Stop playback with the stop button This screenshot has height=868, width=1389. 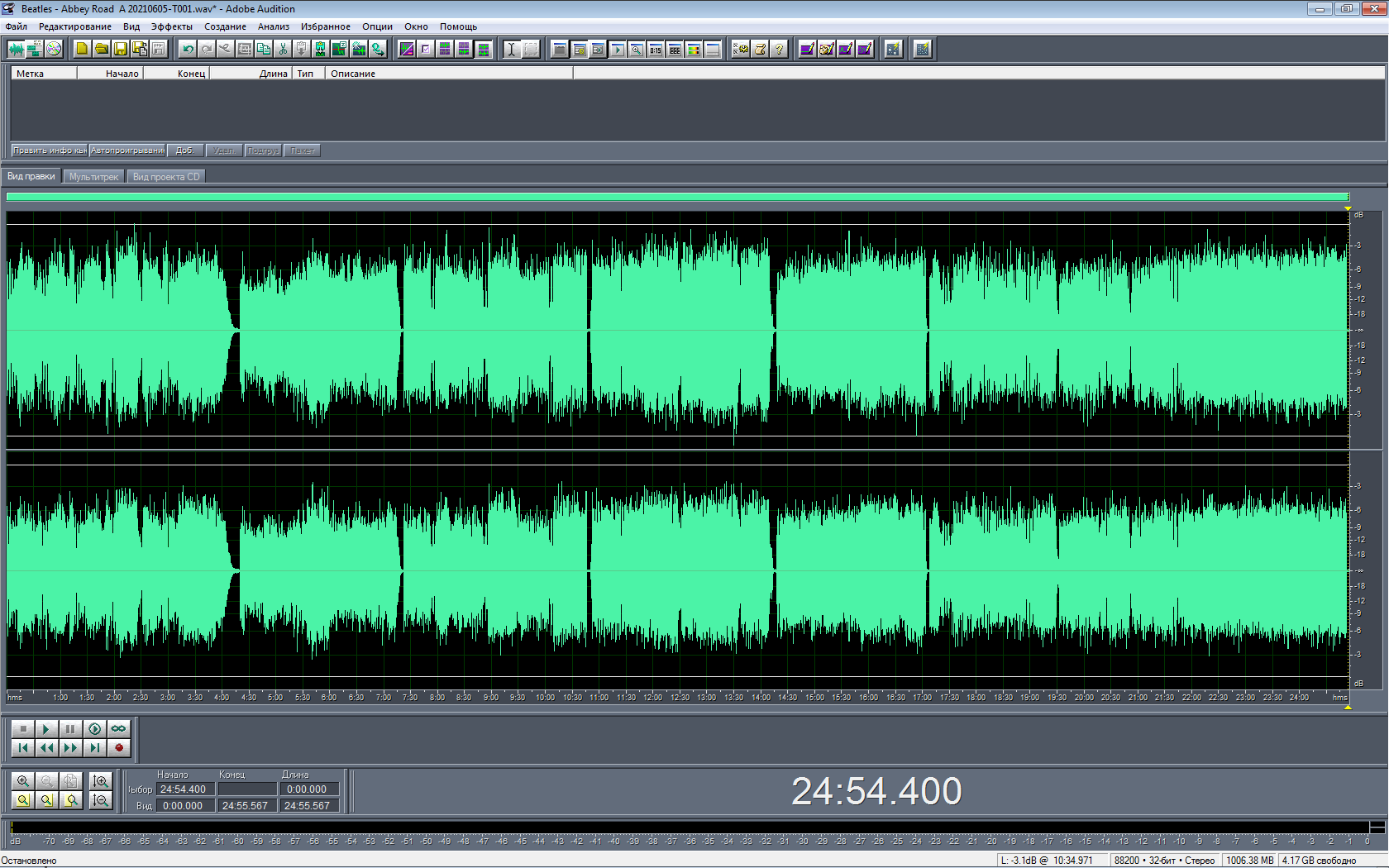click(x=23, y=729)
